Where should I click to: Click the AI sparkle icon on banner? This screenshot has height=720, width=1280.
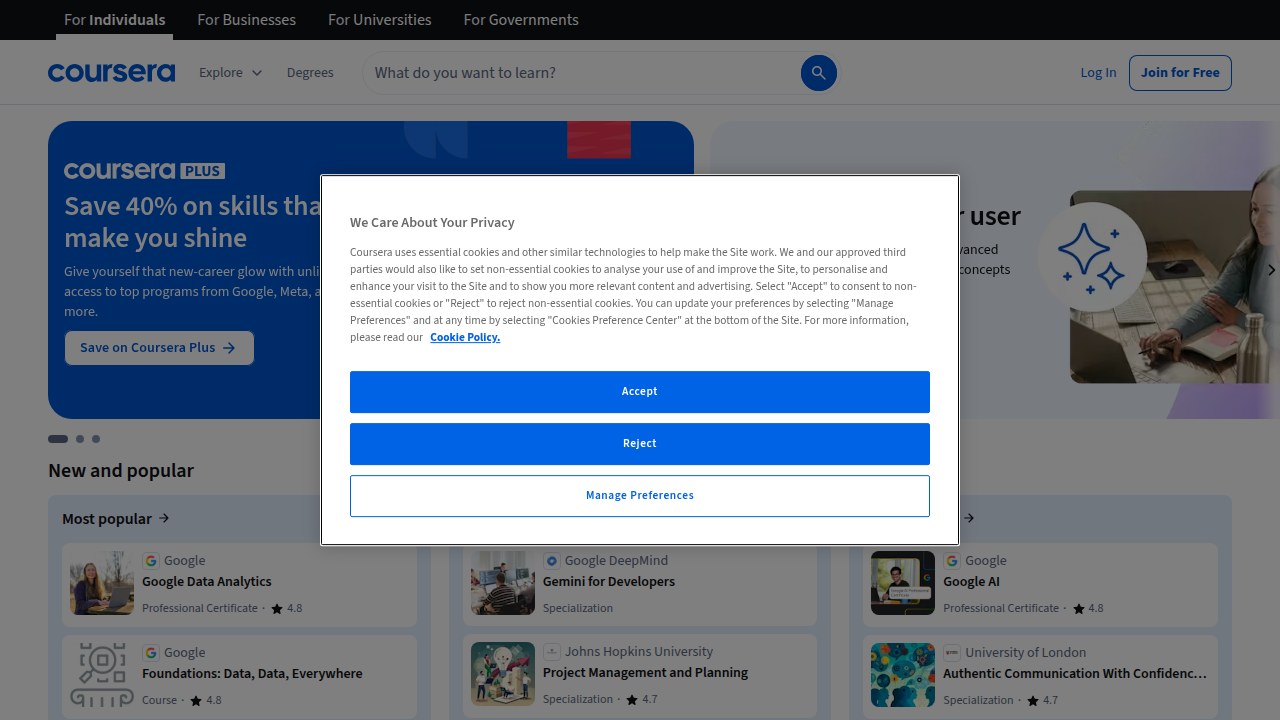point(1091,257)
